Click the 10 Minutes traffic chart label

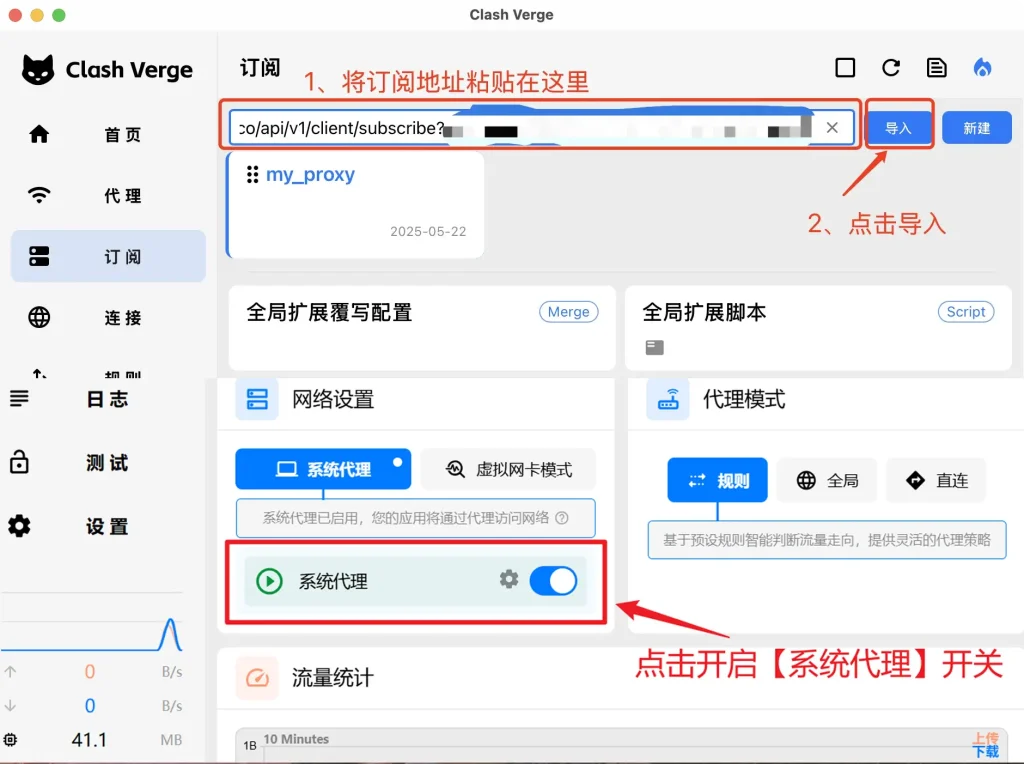(296, 739)
